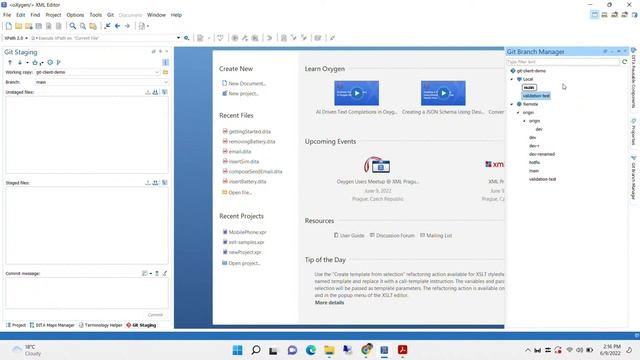This screenshot has height=360, width=640.
Task: Click Stage all icon in Unstaged files header
Action: (x=156, y=92)
